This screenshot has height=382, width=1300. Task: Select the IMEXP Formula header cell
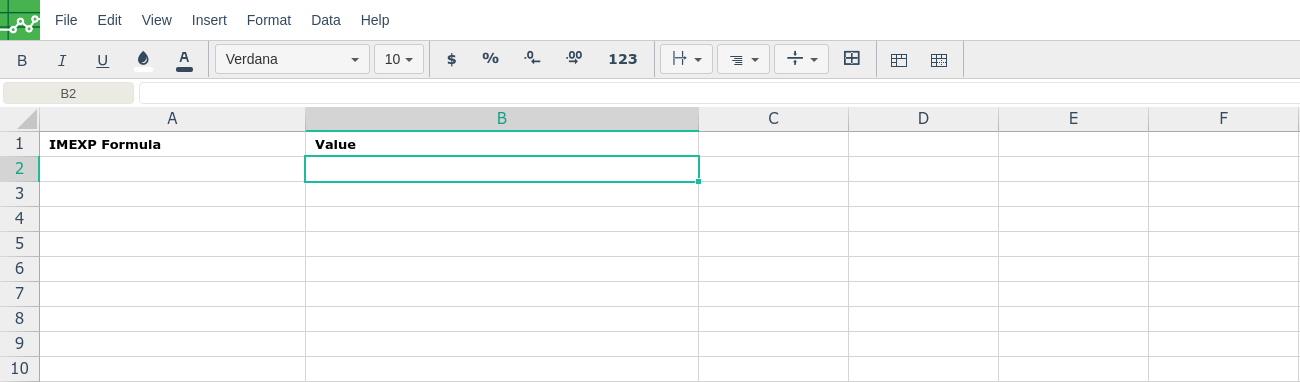pos(172,144)
